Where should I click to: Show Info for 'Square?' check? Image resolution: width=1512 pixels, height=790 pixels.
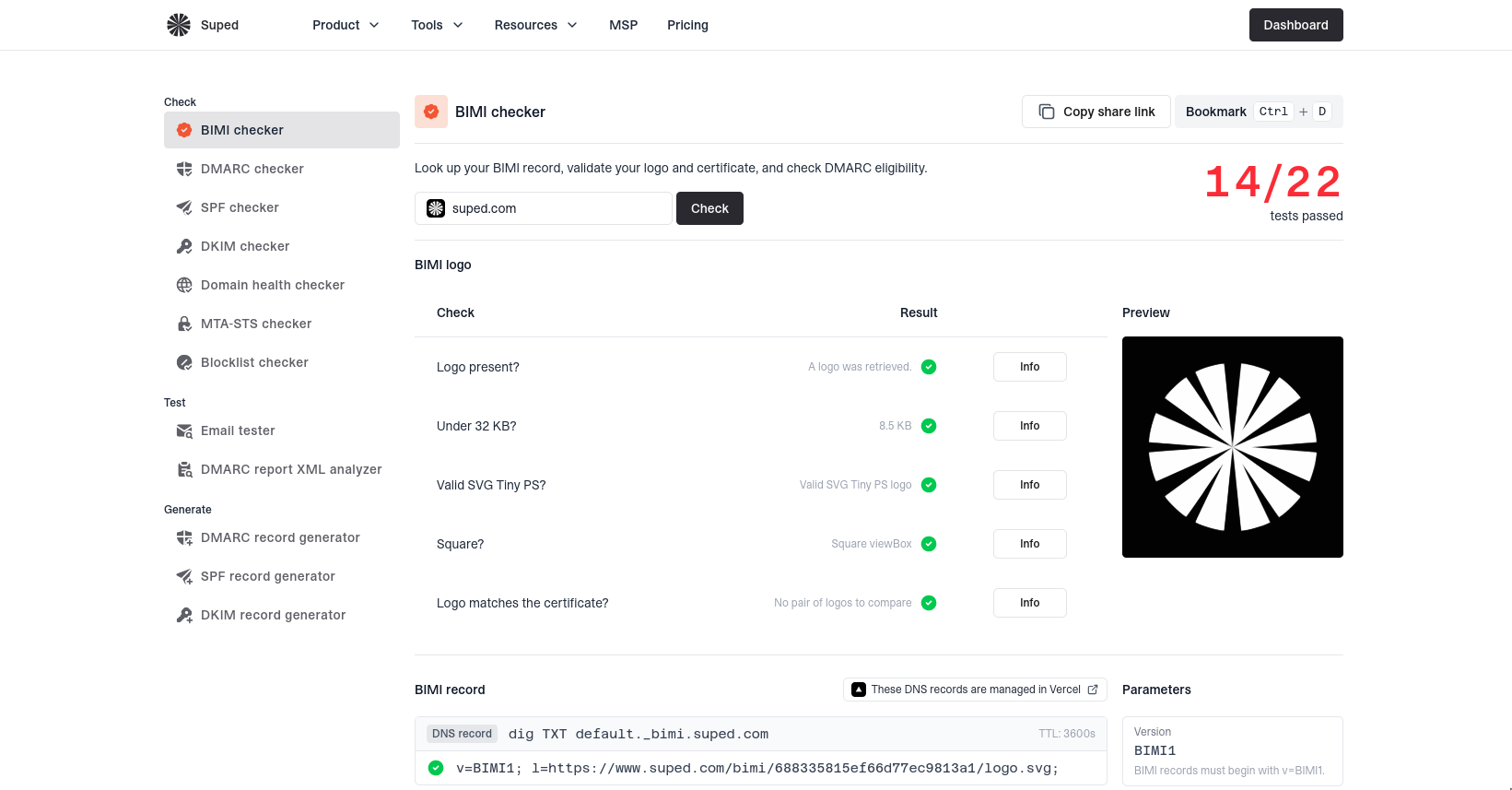[1030, 544]
